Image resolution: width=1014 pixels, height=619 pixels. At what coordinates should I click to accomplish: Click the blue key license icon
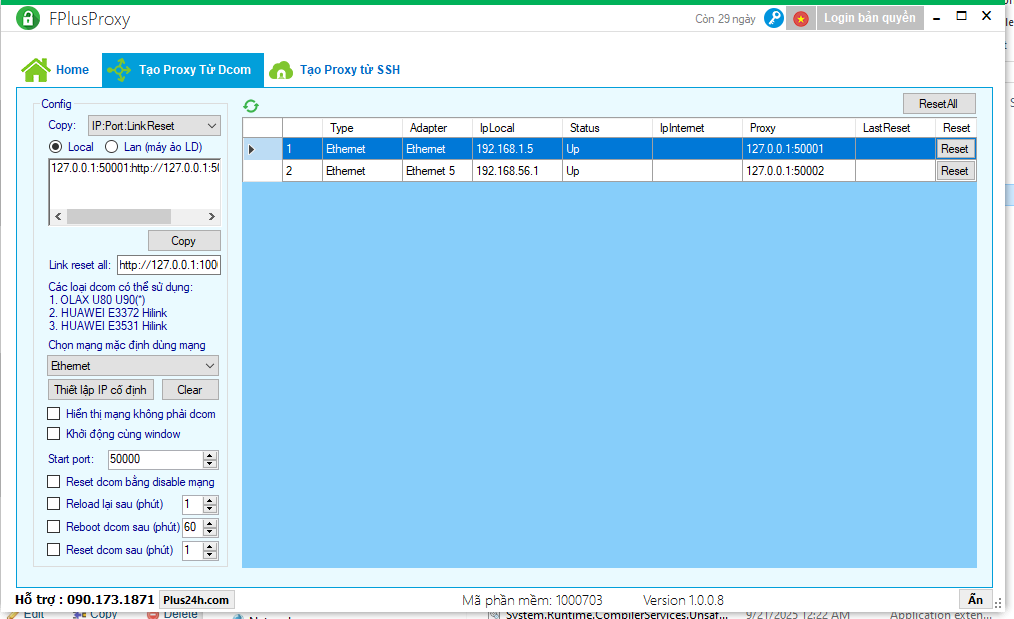click(773, 18)
